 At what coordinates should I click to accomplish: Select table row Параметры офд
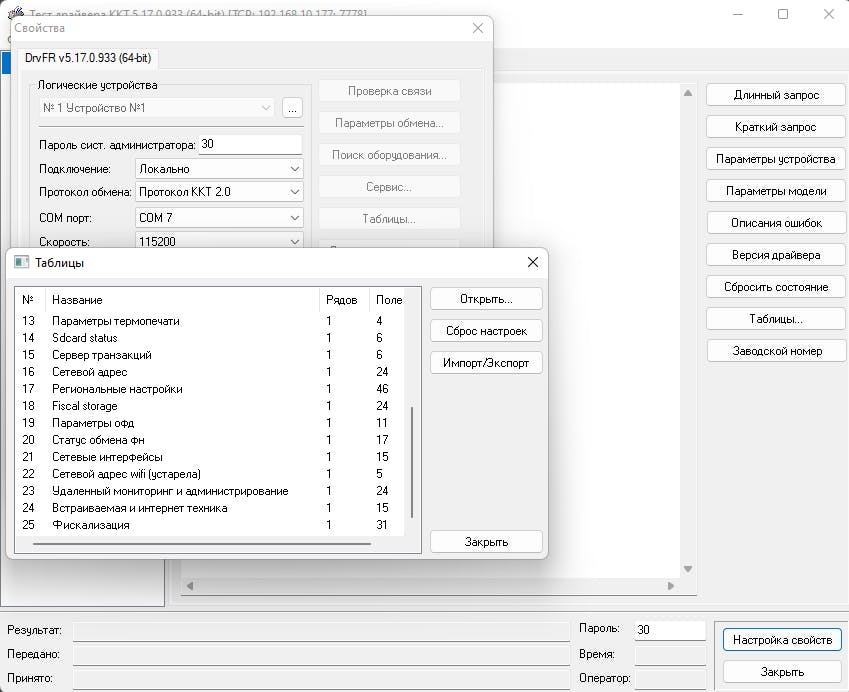(x=211, y=422)
